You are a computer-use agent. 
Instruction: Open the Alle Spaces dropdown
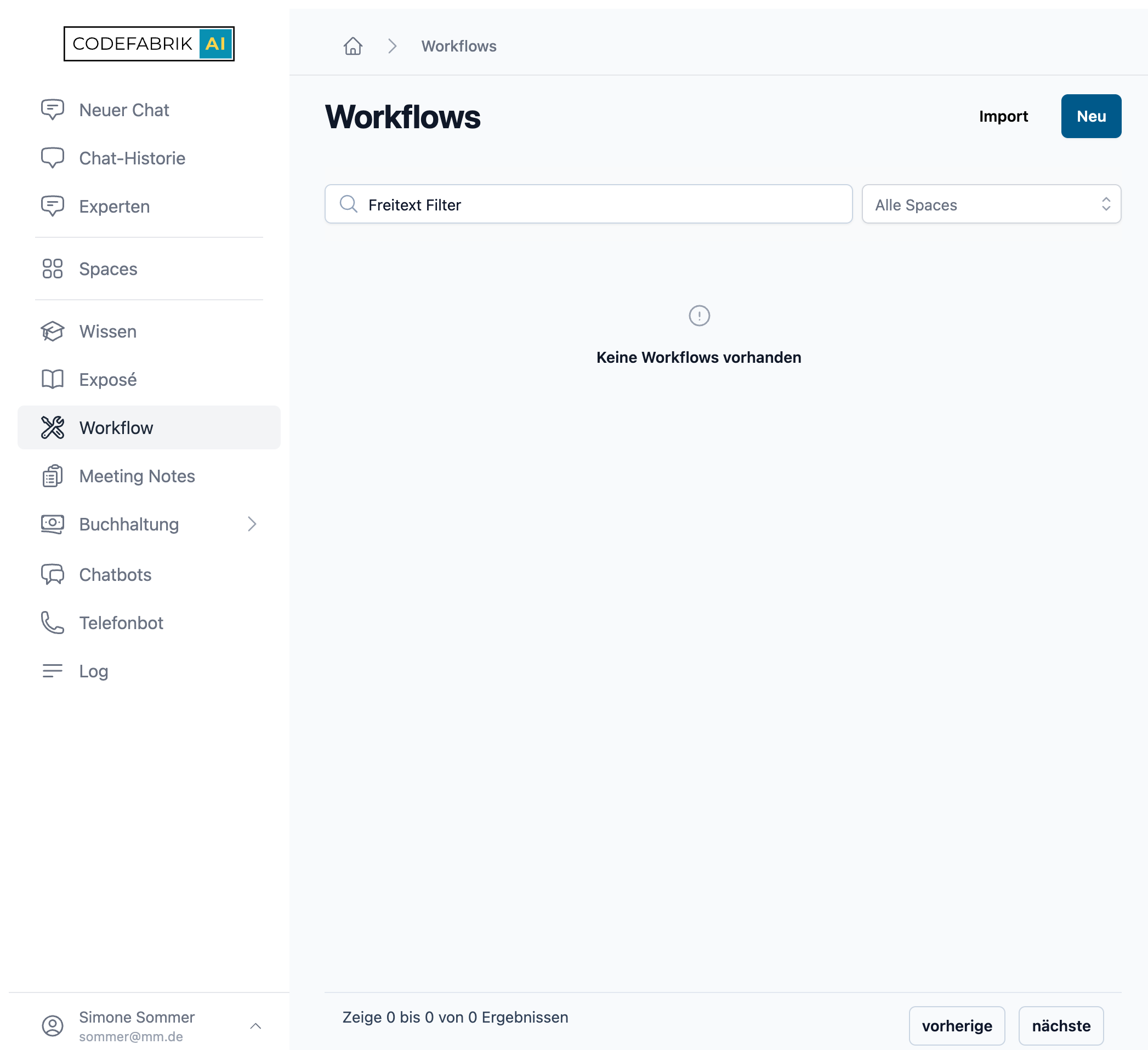click(x=991, y=204)
